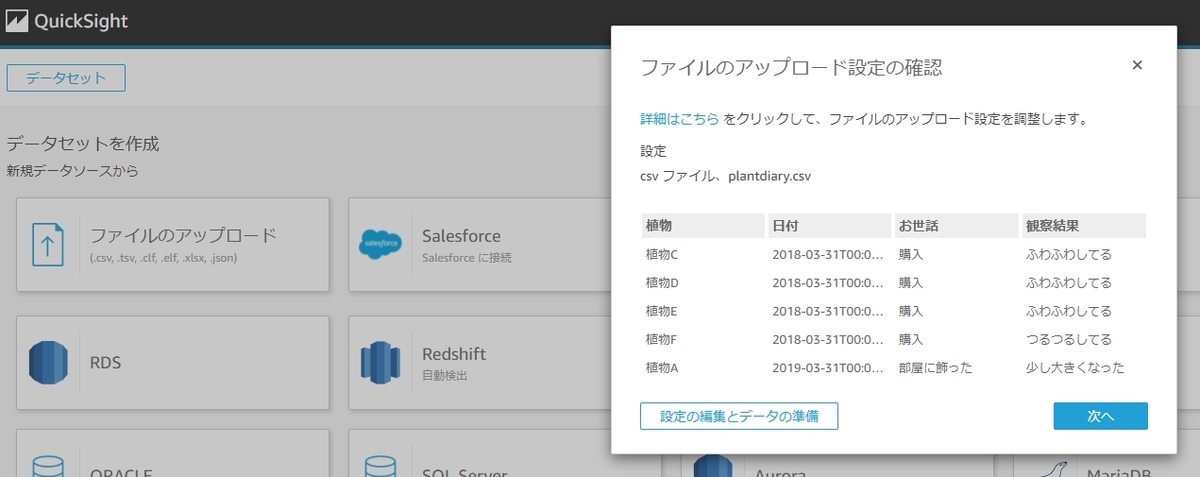Click the つるつるしてる cell
The height and width of the screenshot is (477, 1200).
pos(1069,339)
